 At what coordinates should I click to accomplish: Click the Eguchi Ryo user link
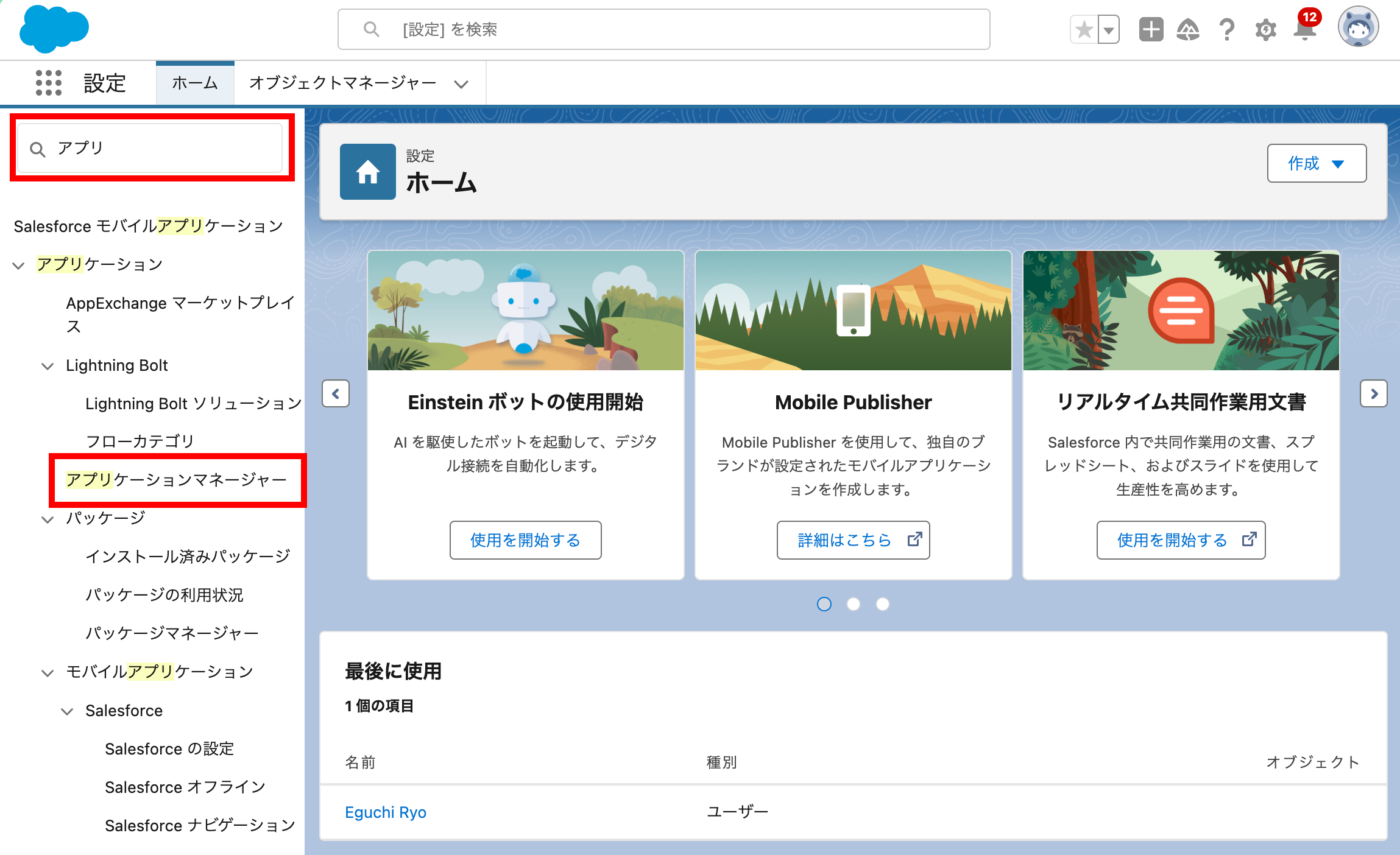pos(385,812)
